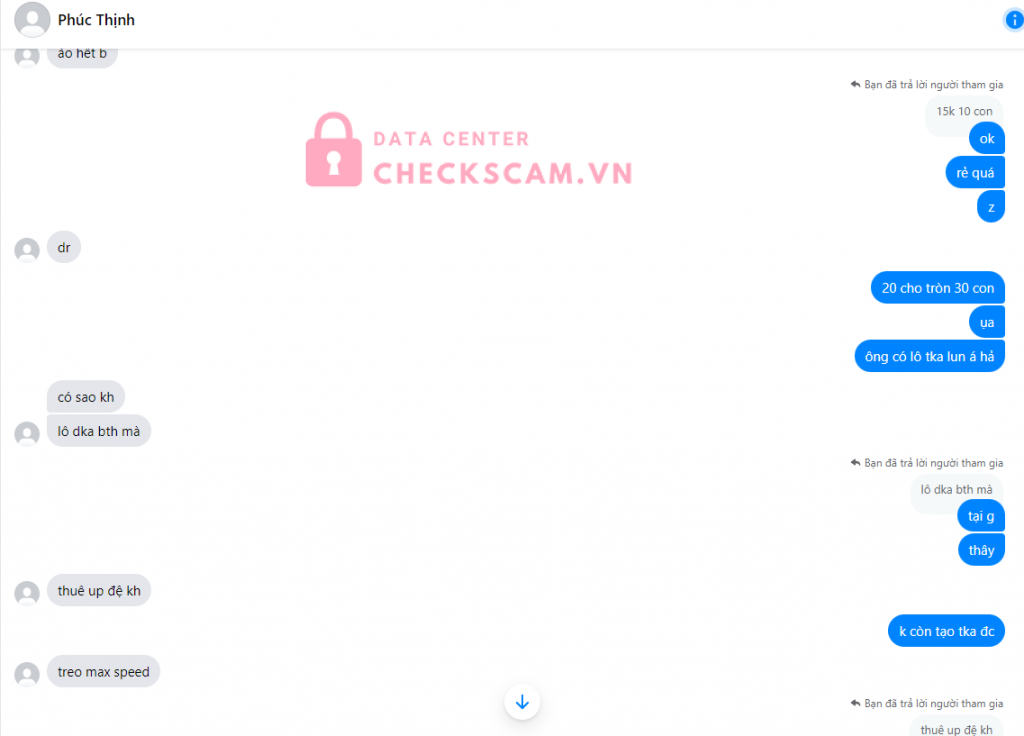This screenshot has width=1024, height=736.
Task: Open conversation info via blue info icon
Action: pos(1014,20)
